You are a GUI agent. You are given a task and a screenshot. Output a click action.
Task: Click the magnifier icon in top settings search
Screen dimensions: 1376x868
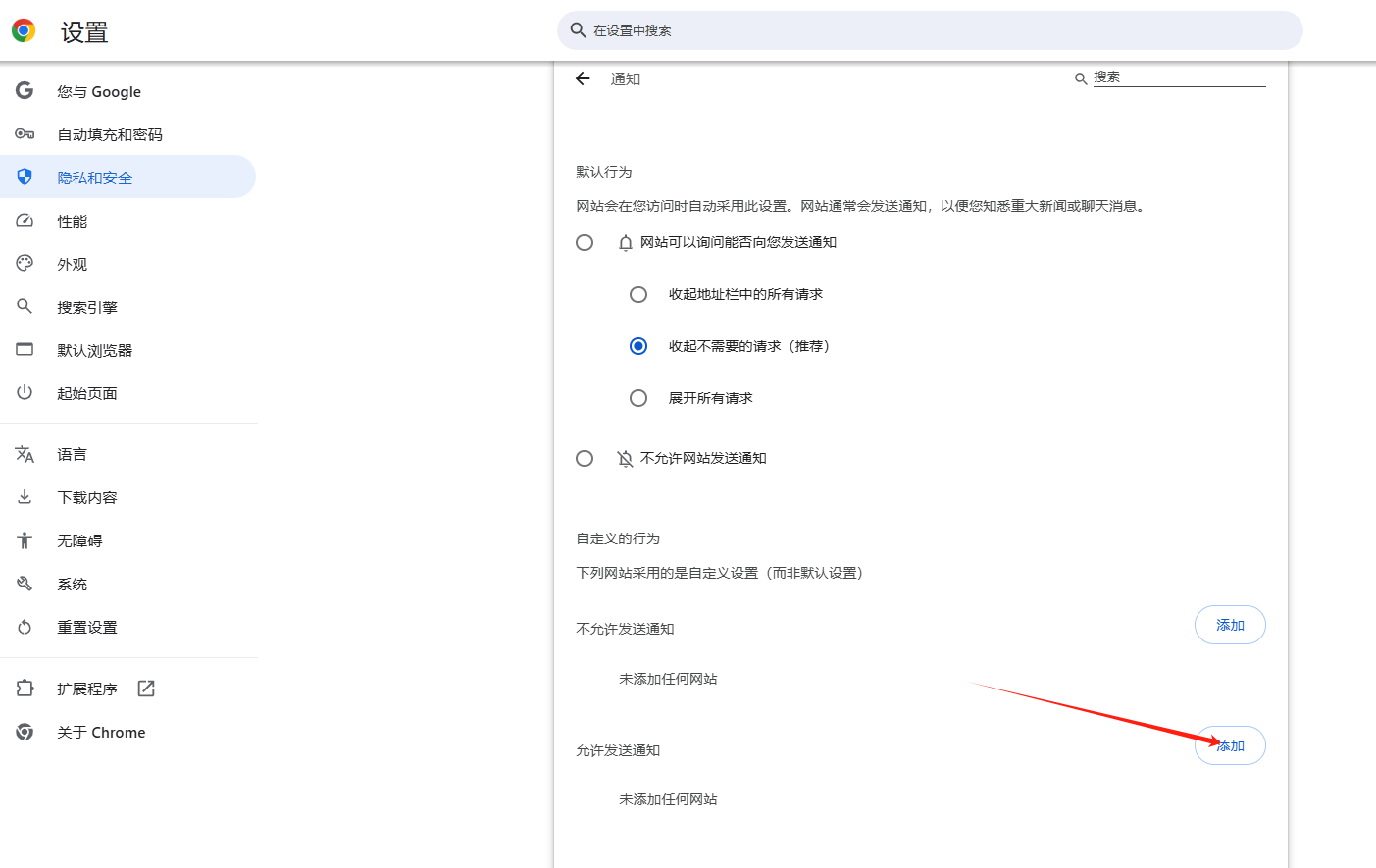pyautogui.click(x=578, y=30)
